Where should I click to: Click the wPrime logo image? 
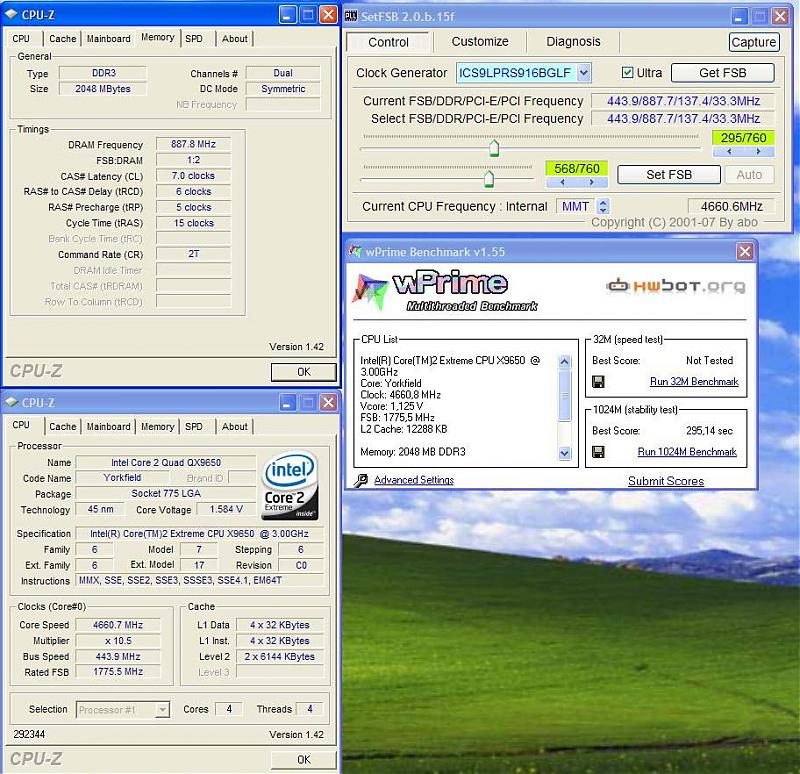pos(444,291)
